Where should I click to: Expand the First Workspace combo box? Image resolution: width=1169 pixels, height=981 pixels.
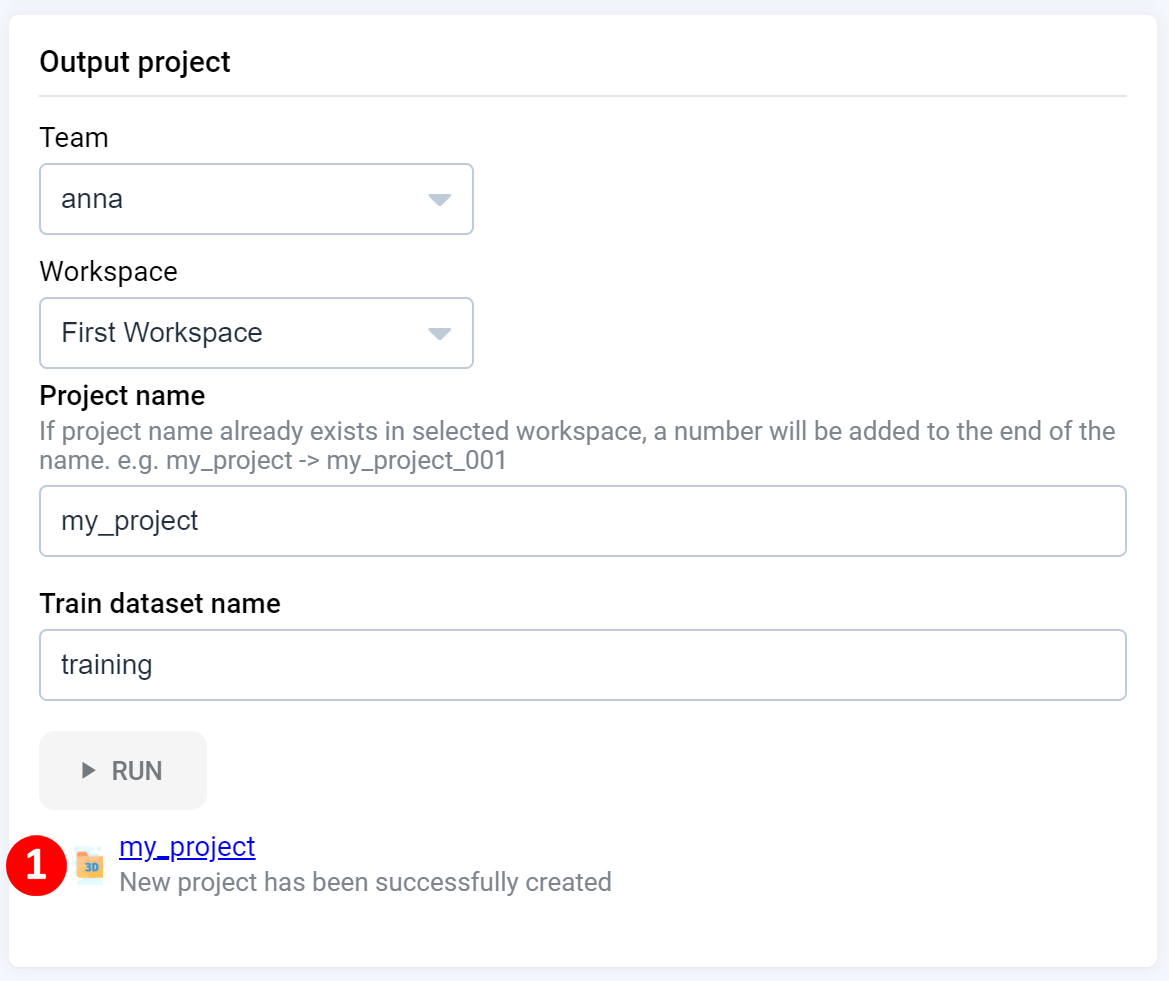(256, 333)
